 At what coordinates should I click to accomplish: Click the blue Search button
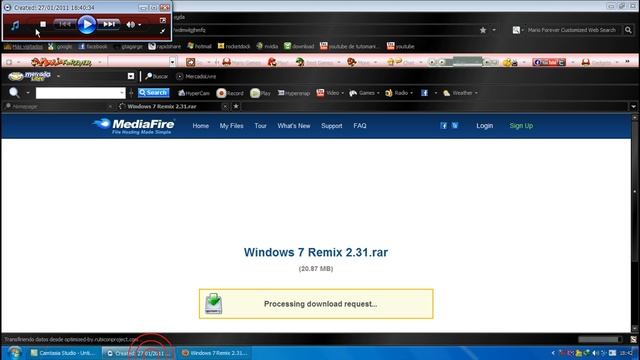click(153, 93)
